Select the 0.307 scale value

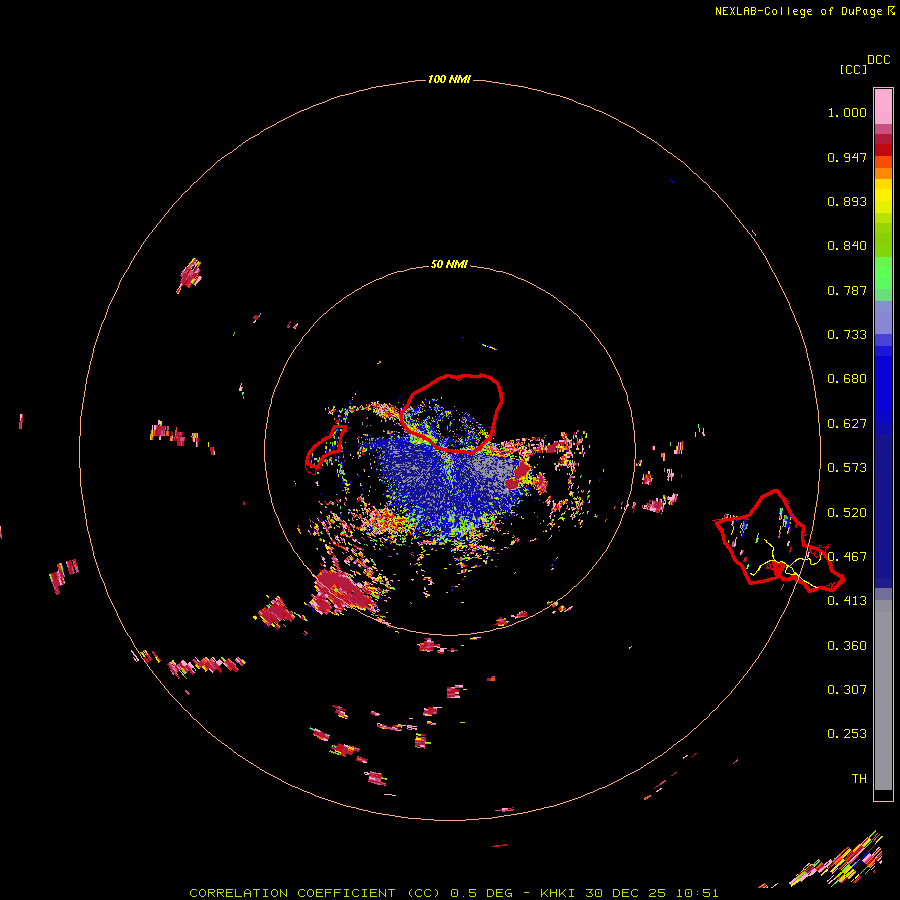(x=847, y=690)
